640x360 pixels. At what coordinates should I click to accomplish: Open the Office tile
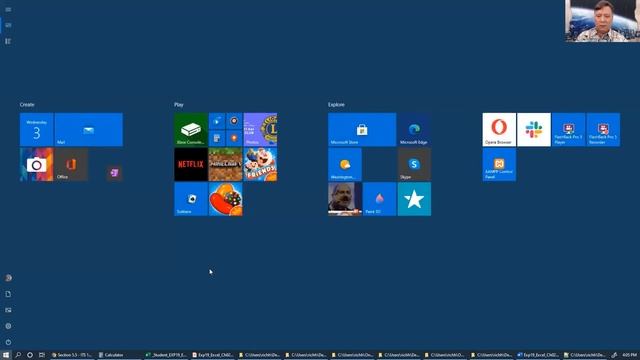coord(71,164)
